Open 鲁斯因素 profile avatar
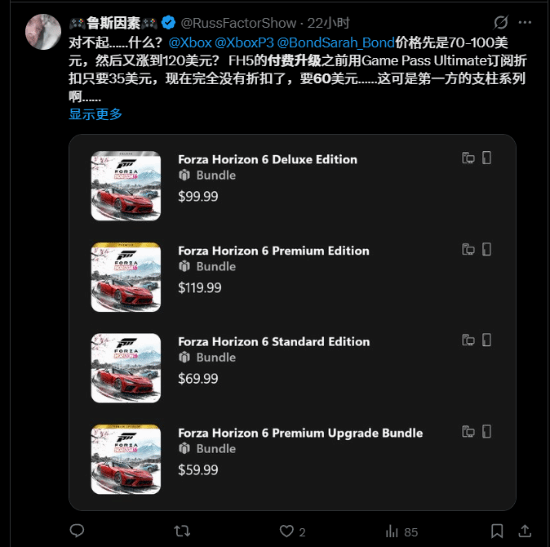Image resolution: width=550 pixels, height=547 pixels. click(43, 32)
